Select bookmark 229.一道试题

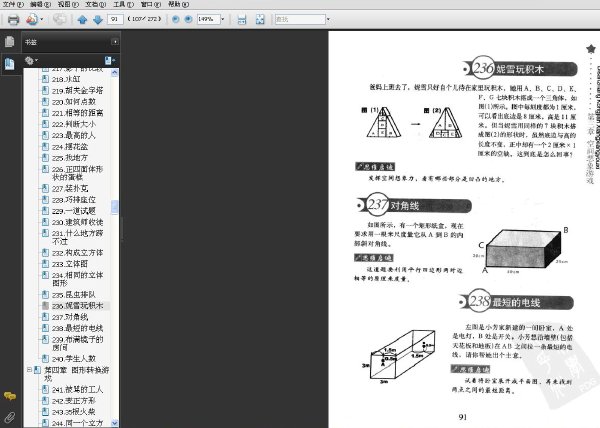[74, 211]
